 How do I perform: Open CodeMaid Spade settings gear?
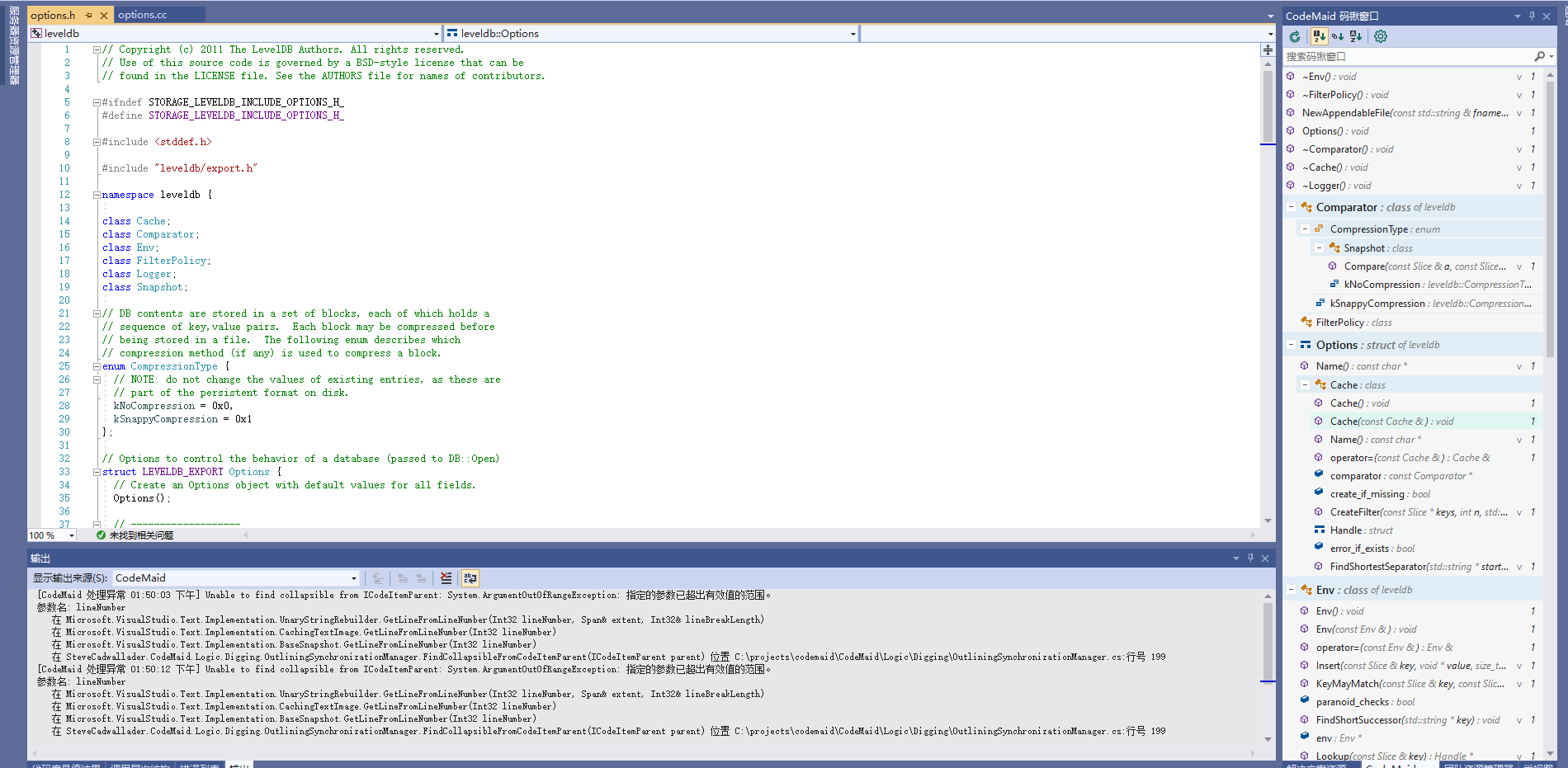pos(1380,36)
